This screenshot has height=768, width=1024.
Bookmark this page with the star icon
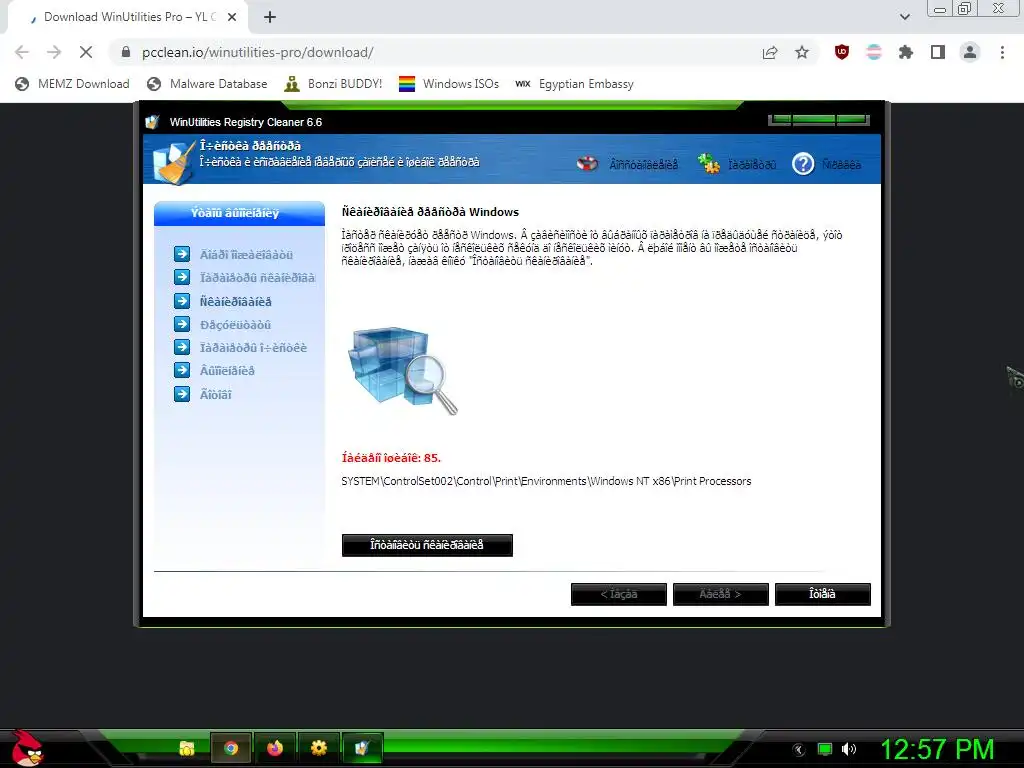point(802,52)
